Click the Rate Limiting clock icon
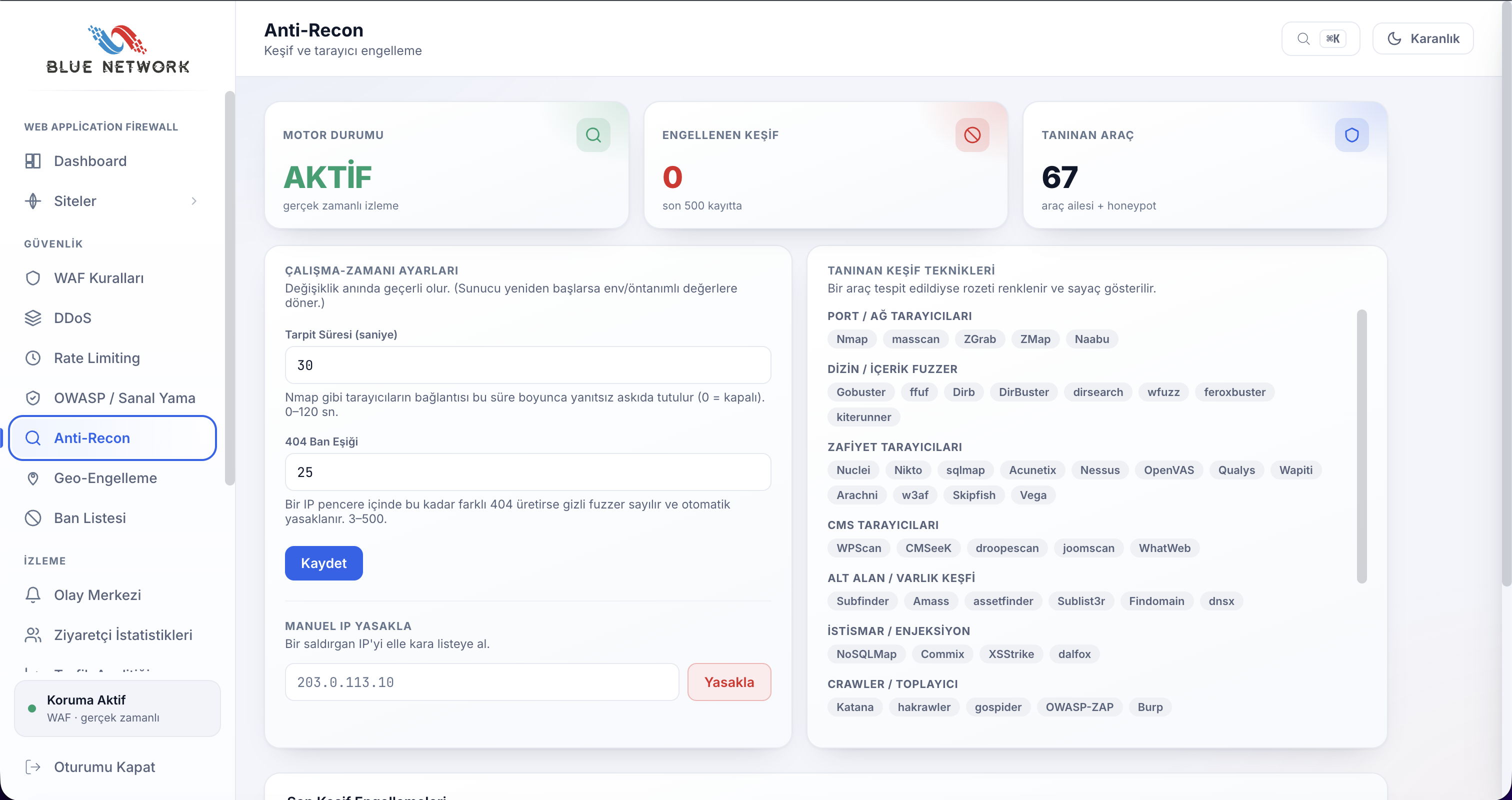Viewport: 1512px width, 800px height. click(33, 358)
